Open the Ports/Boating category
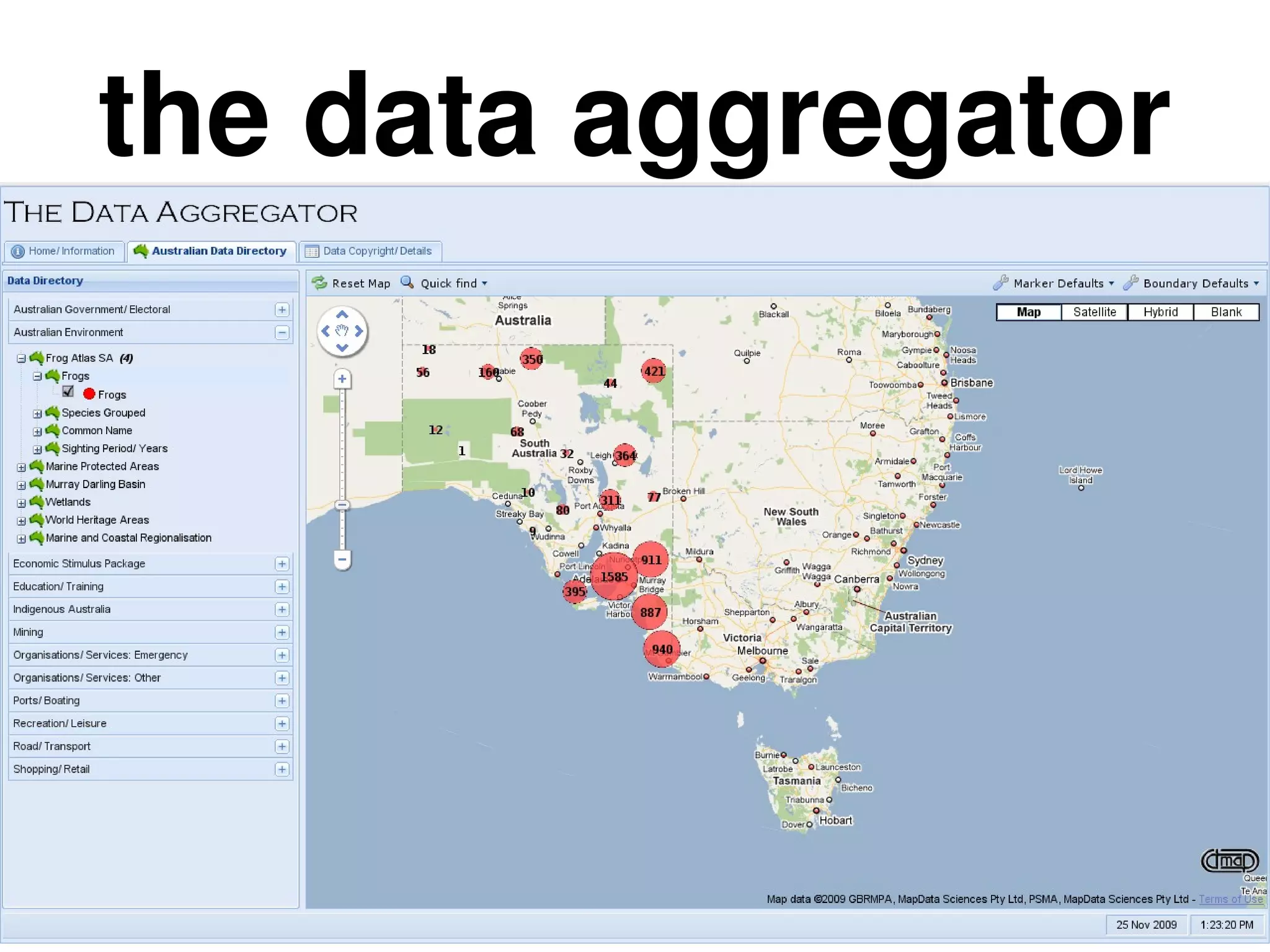Screen dimensions: 1270x952 click(151, 701)
